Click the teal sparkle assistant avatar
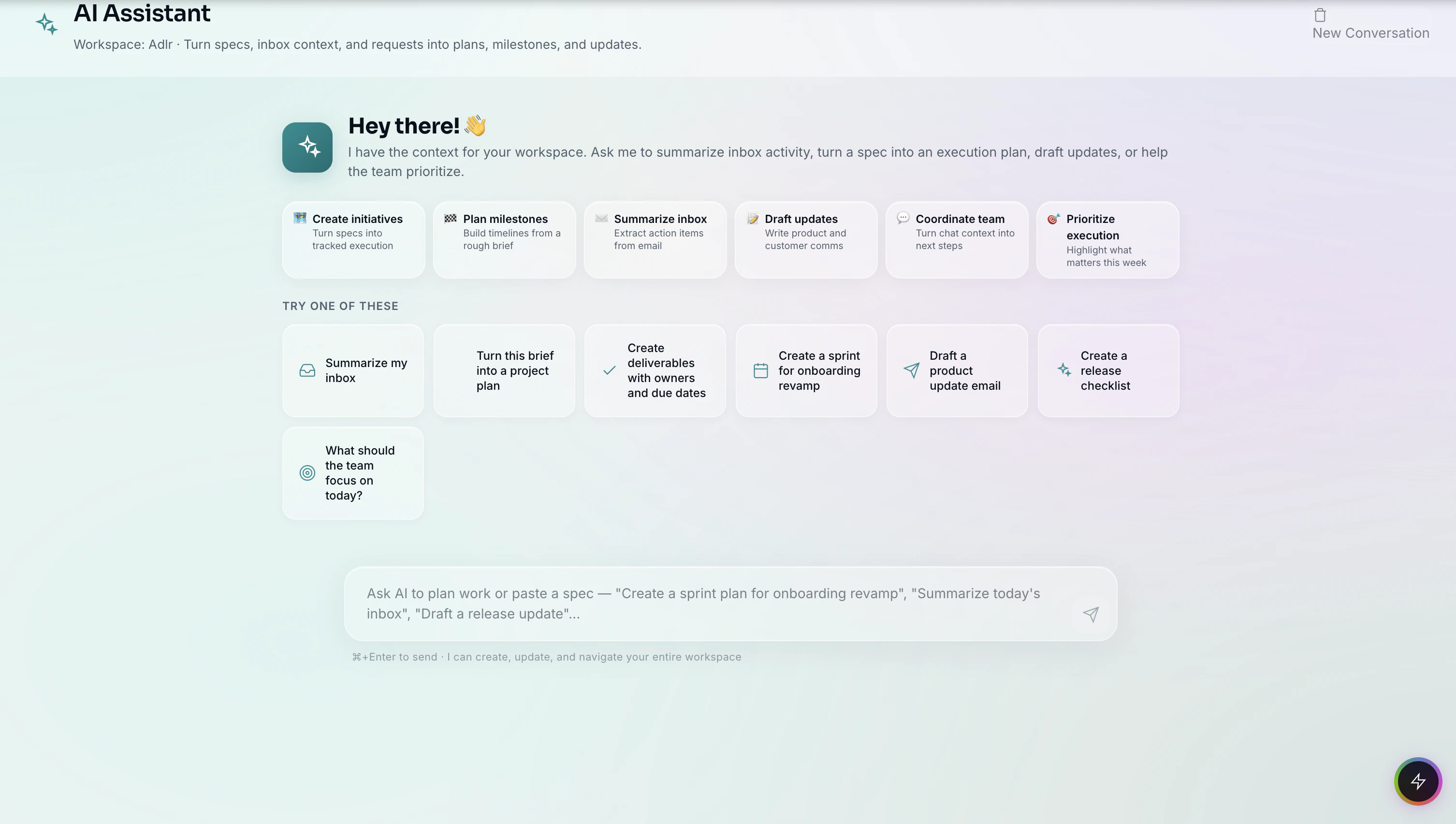The height and width of the screenshot is (824, 1456). [307, 147]
